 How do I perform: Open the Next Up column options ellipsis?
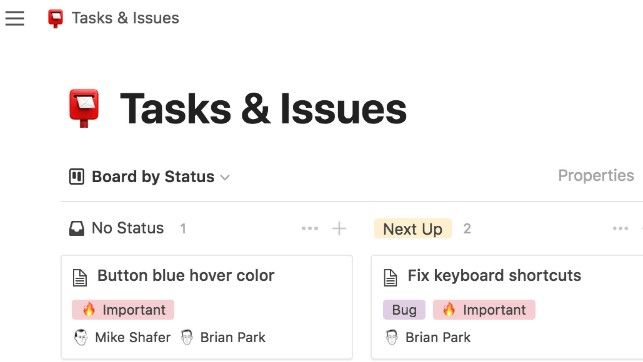pyautogui.click(x=620, y=228)
